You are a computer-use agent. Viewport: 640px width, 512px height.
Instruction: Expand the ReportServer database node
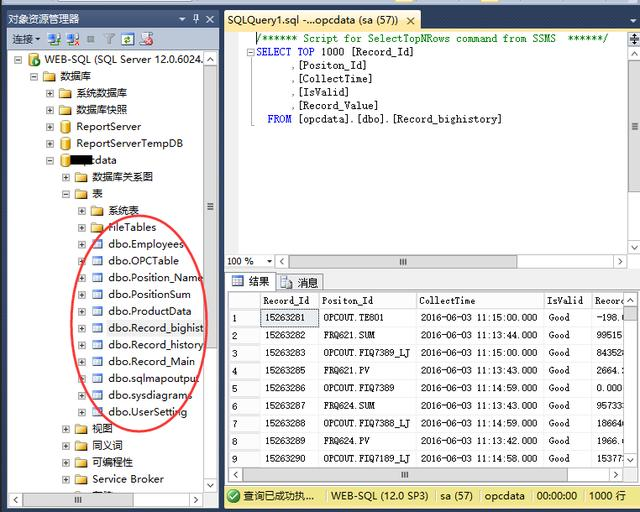point(50,127)
